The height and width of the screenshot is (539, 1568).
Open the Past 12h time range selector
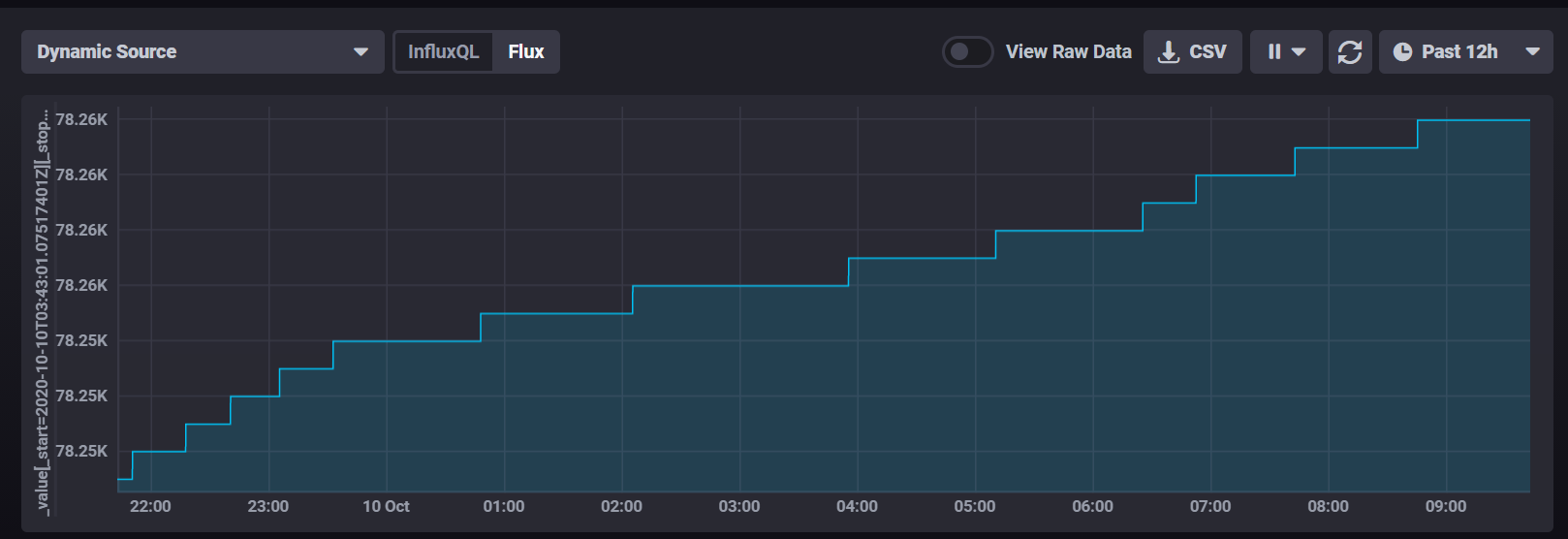point(1458,52)
